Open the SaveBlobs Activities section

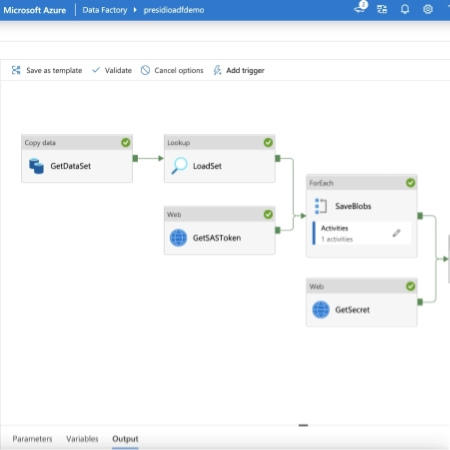362,233
